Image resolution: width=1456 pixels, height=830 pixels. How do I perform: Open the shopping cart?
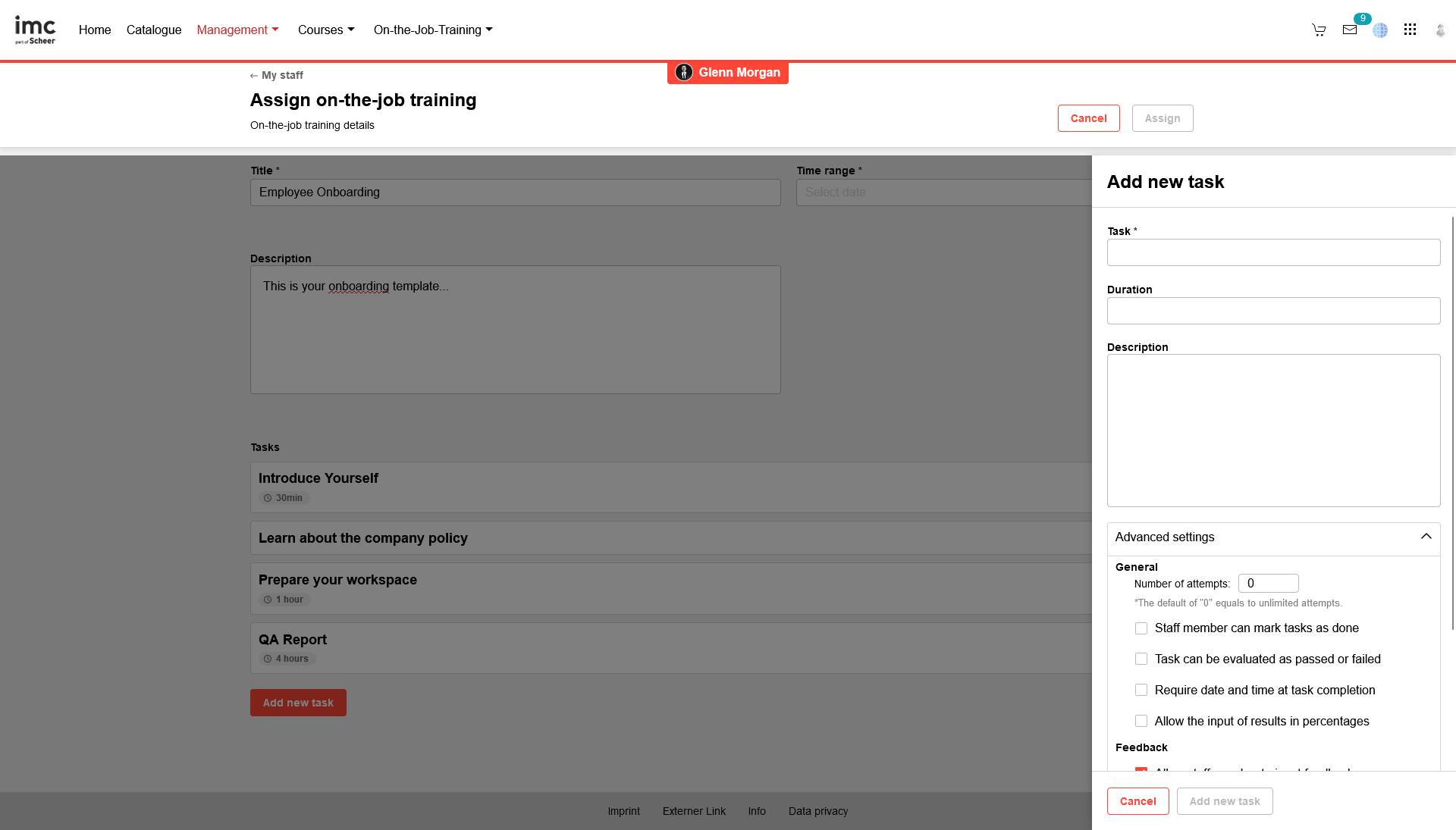click(x=1319, y=30)
